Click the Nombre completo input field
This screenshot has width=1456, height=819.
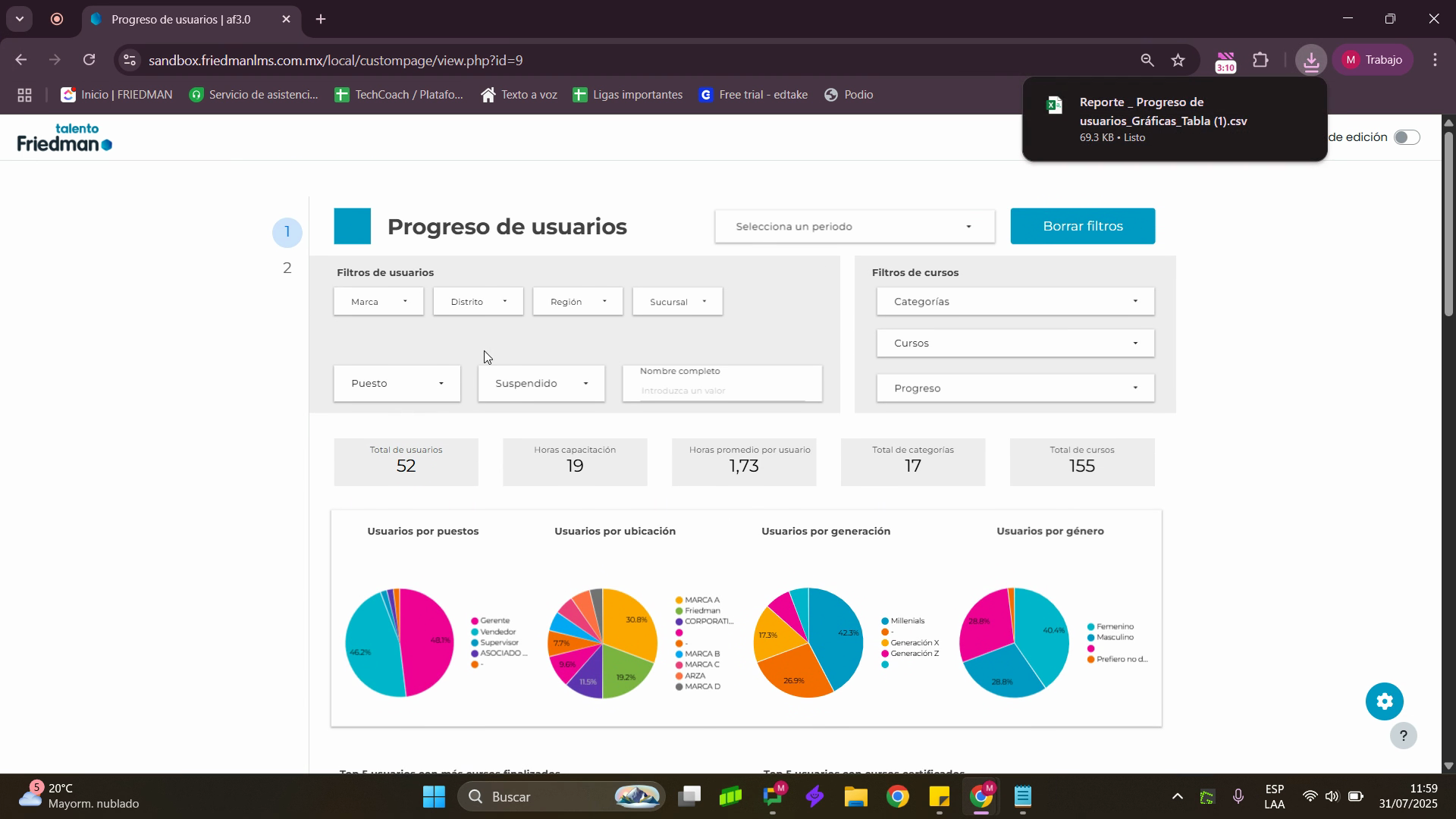pos(720,391)
